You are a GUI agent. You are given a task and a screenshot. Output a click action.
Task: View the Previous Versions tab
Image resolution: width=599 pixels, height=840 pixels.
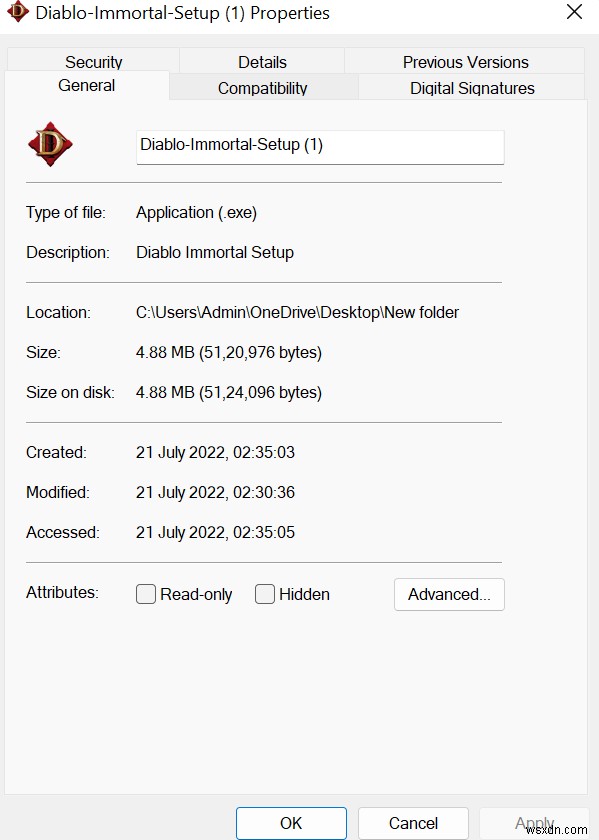(x=465, y=62)
